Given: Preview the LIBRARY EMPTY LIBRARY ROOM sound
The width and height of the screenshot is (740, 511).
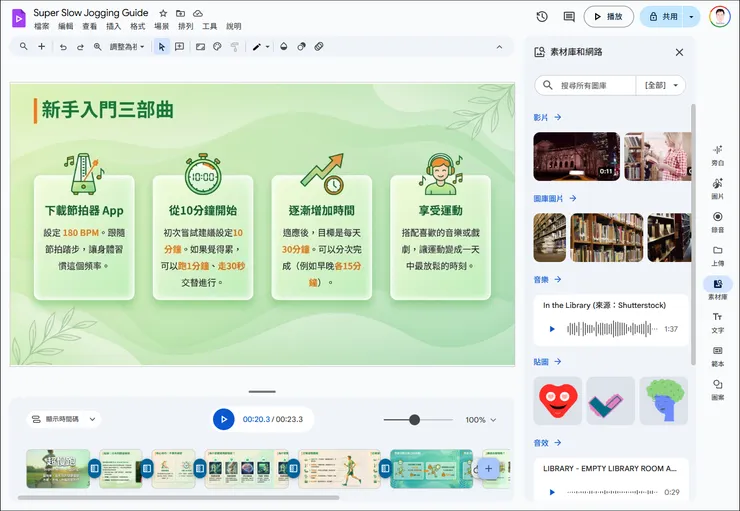Looking at the screenshot, I should click(552, 492).
